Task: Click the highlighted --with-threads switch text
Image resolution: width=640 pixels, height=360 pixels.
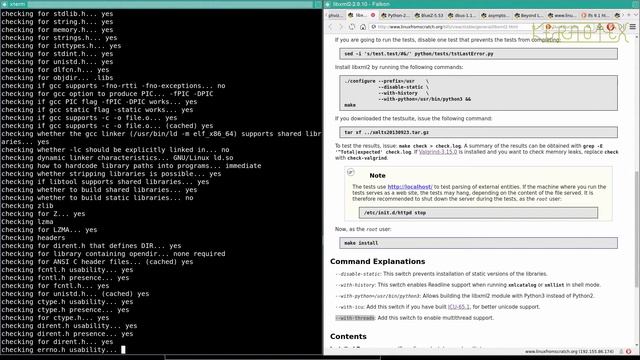Action: pyautogui.click(x=355, y=318)
